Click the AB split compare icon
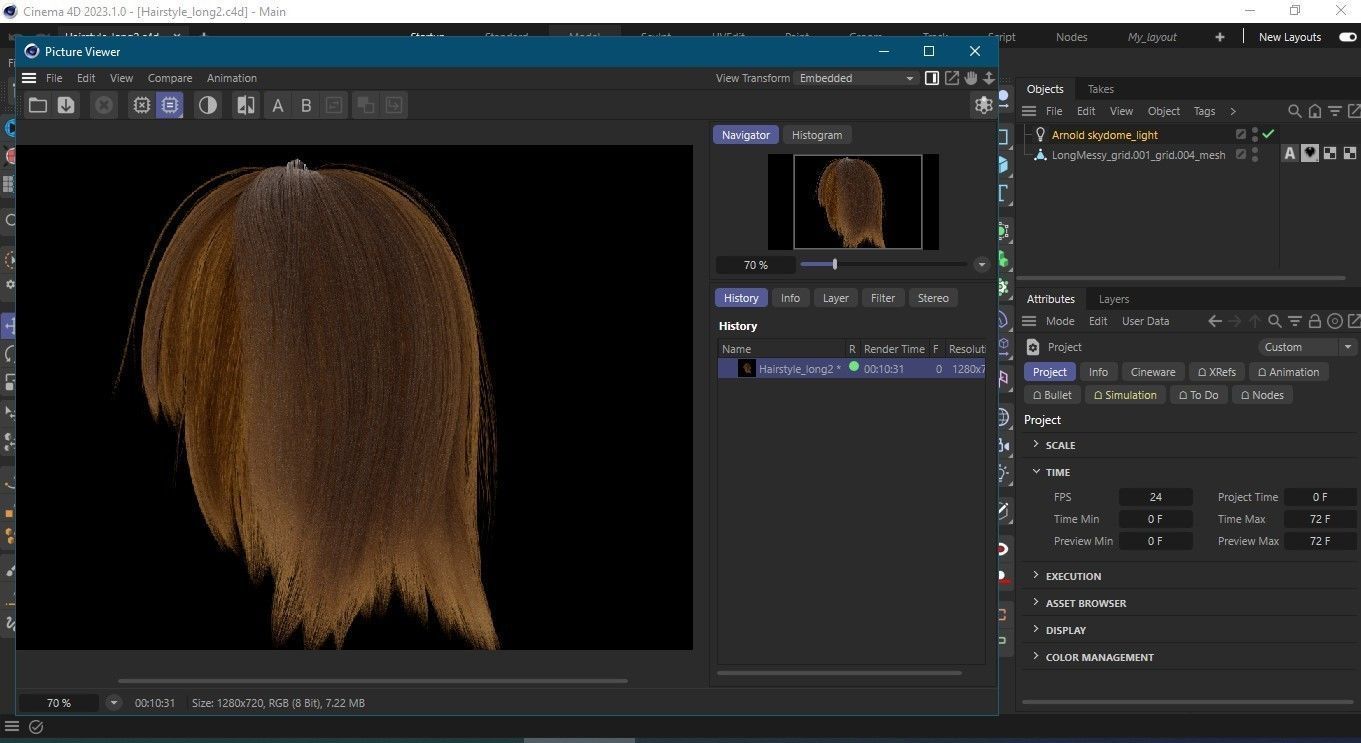The image size is (1361, 743). click(x=245, y=105)
